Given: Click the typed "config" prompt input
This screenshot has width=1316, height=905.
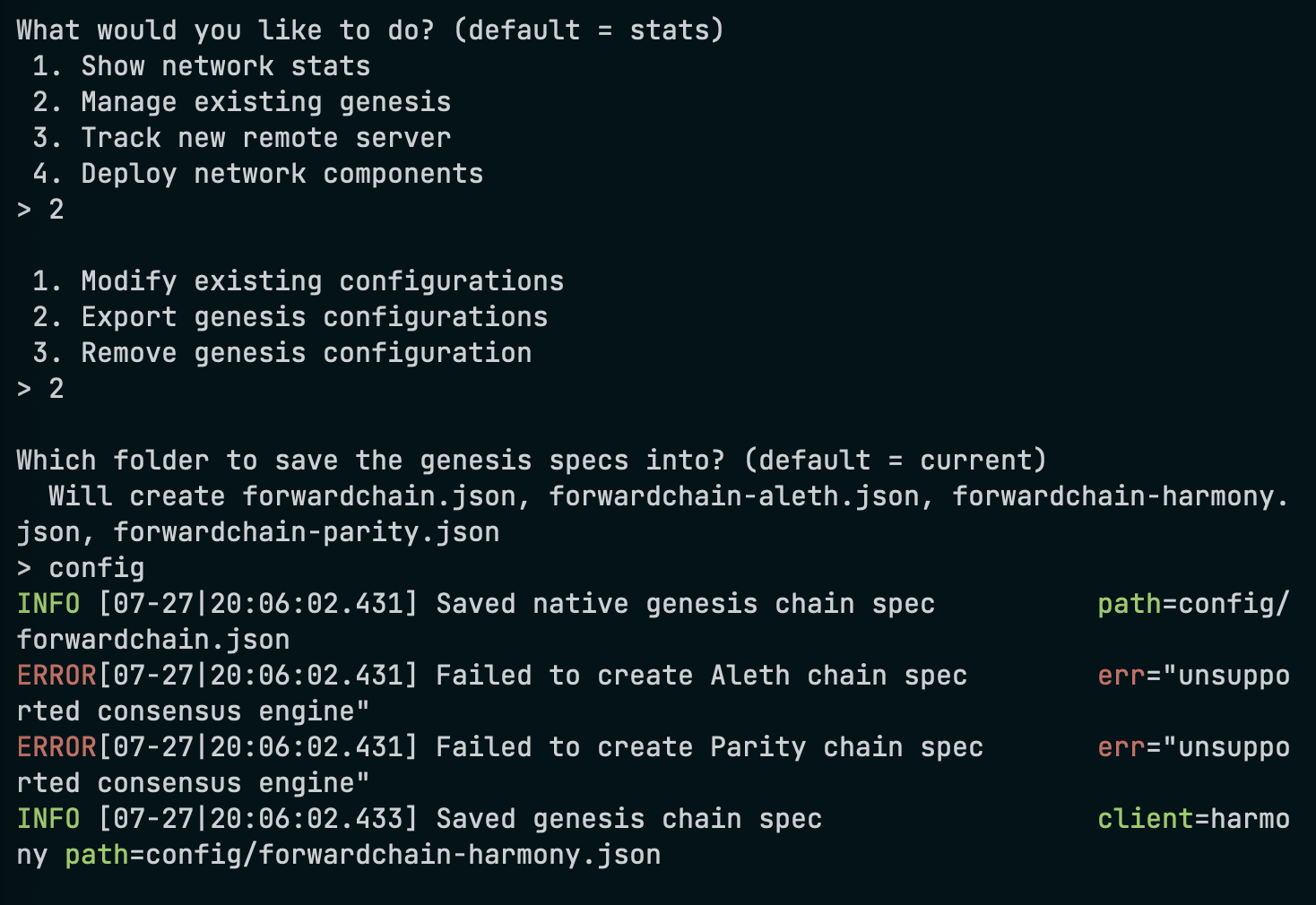Looking at the screenshot, I should pyautogui.click(x=96, y=568).
